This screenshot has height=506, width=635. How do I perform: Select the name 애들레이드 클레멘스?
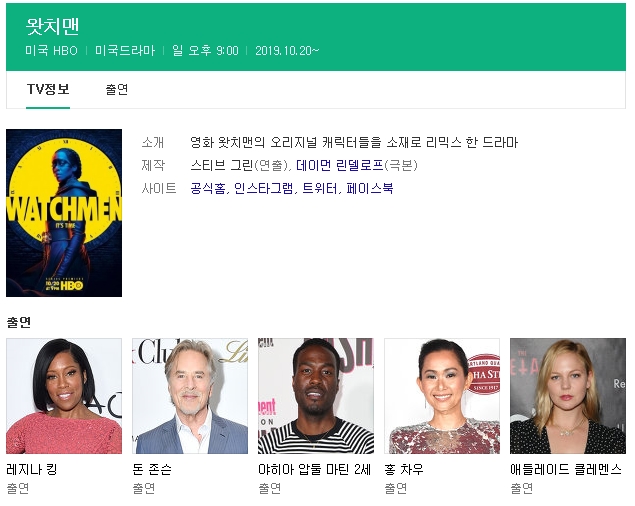[566, 470]
